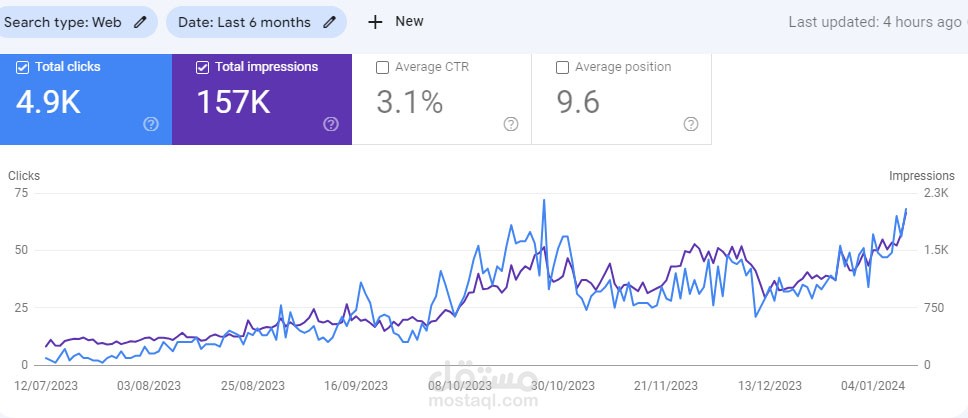Open the Date: Last 6 months filter chip
This screenshot has width=968, height=418.
pyautogui.click(x=244, y=22)
